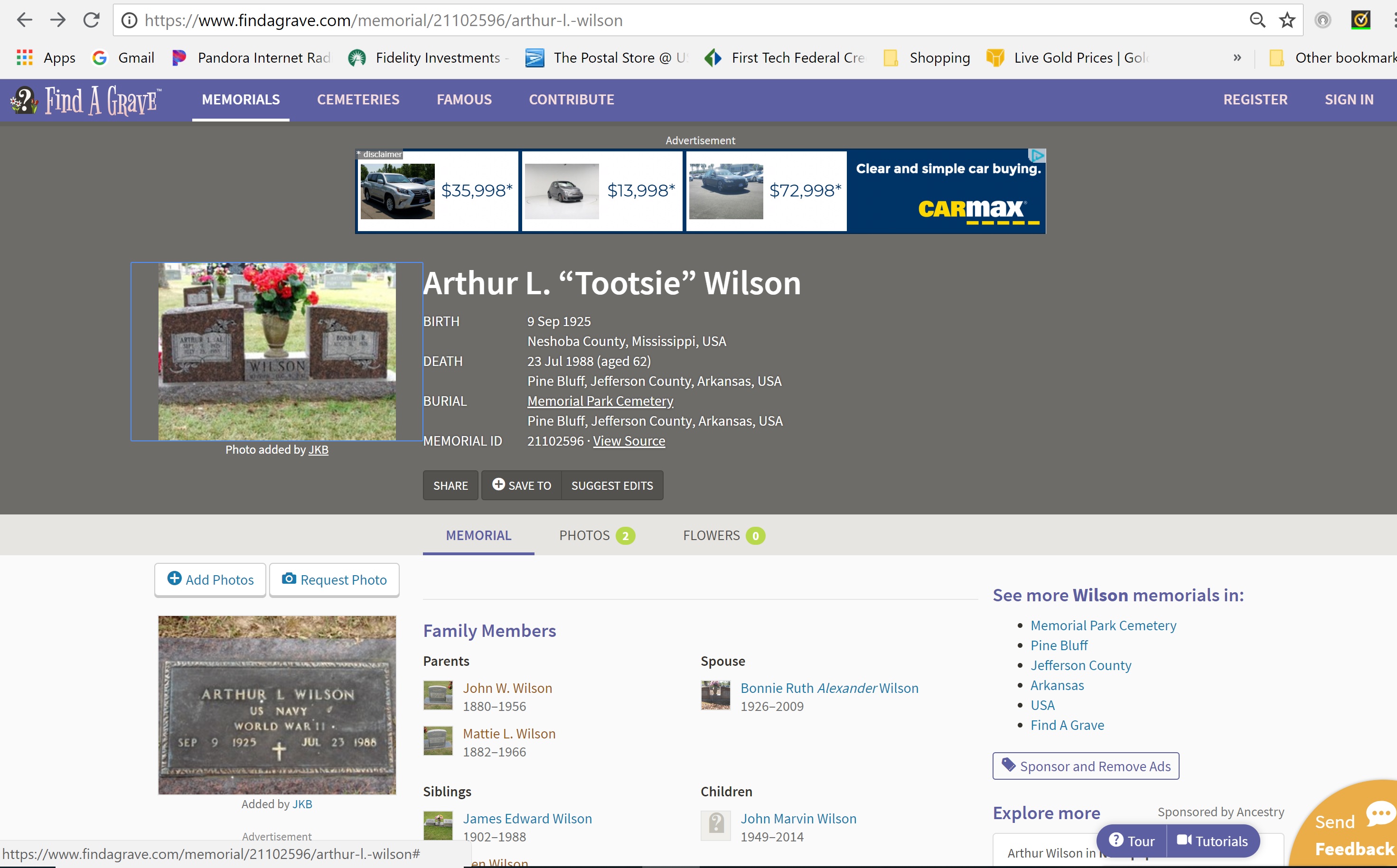The height and width of the screenshot is (868, 1397).
Task: Open the Pandora Internet Radio bookmark
Action: point(252,57)
